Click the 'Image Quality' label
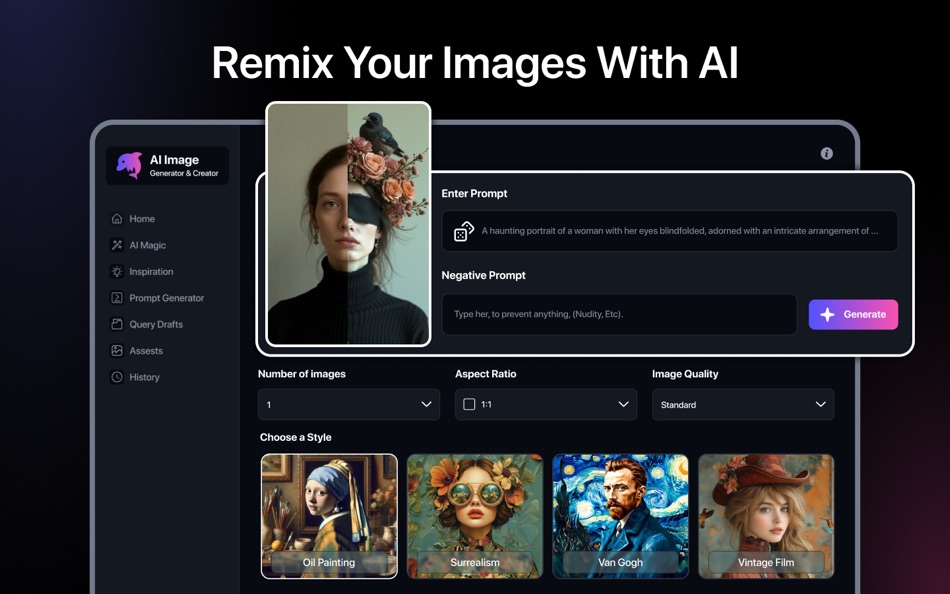Viewport: 950px width, 594px height. 685,374
